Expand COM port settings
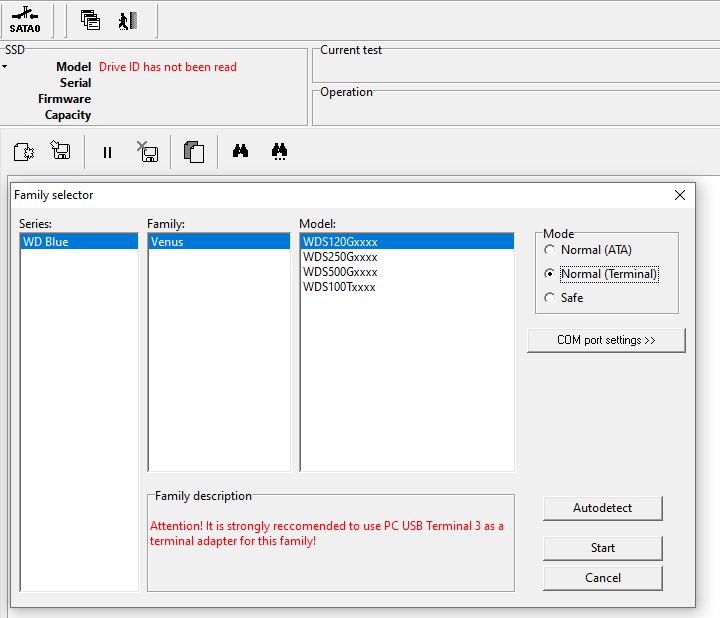The height and width of the screenshot is (618, 720). (606, 340)
